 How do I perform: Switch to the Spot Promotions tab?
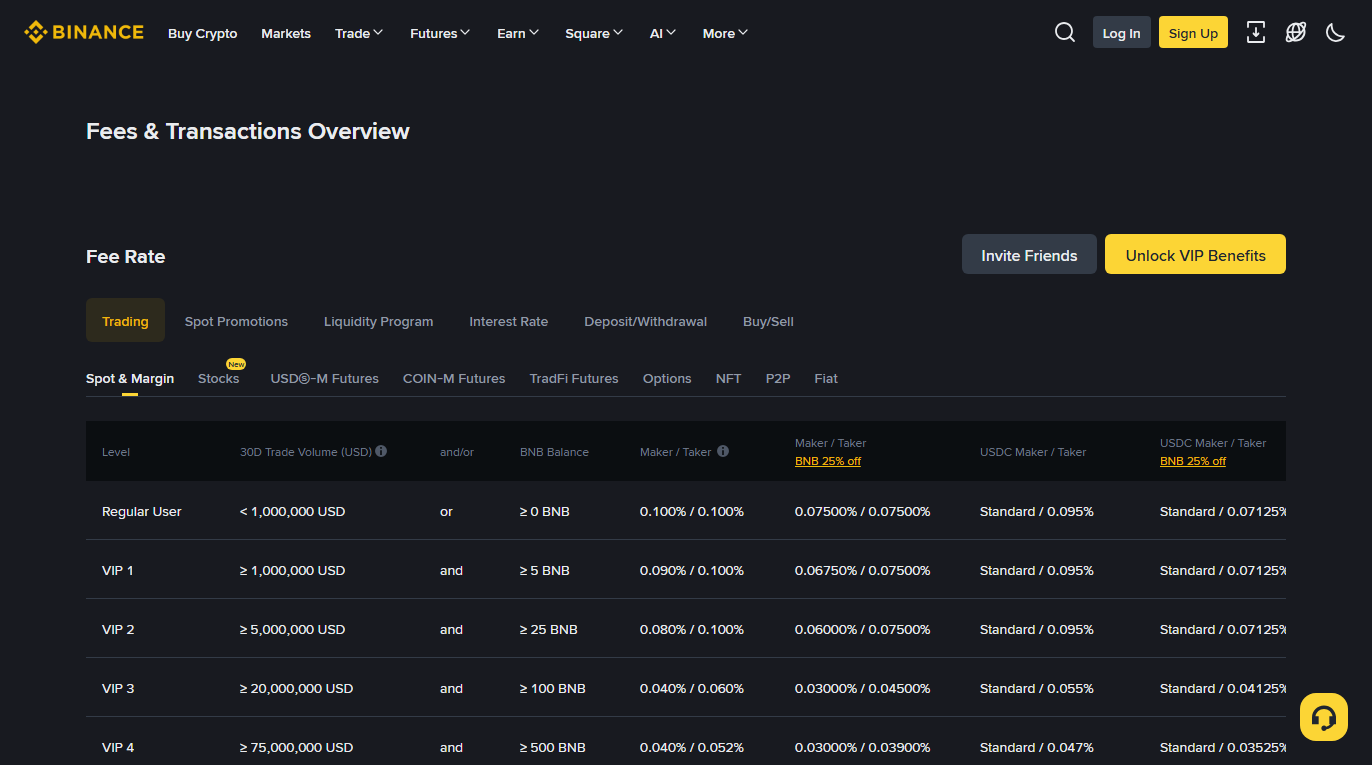236,321
